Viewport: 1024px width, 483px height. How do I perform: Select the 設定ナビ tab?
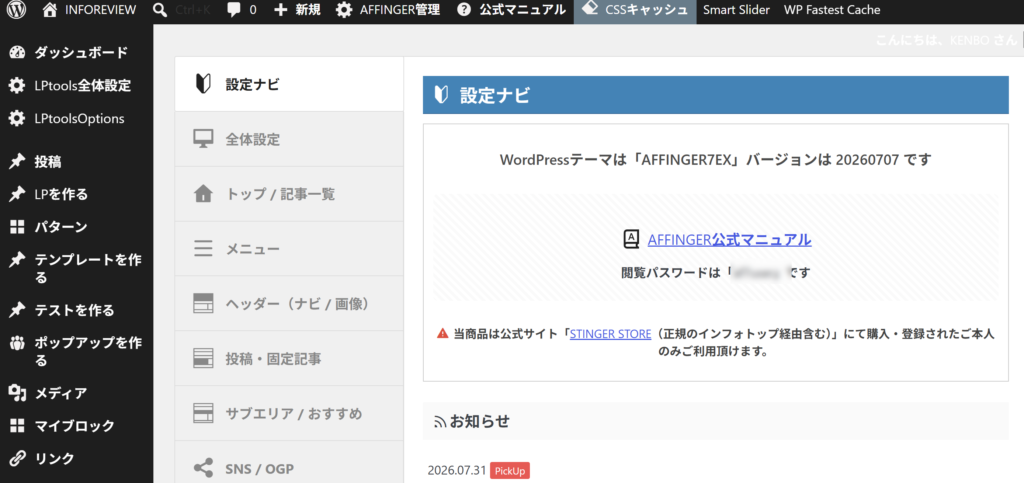coord(289,84)
